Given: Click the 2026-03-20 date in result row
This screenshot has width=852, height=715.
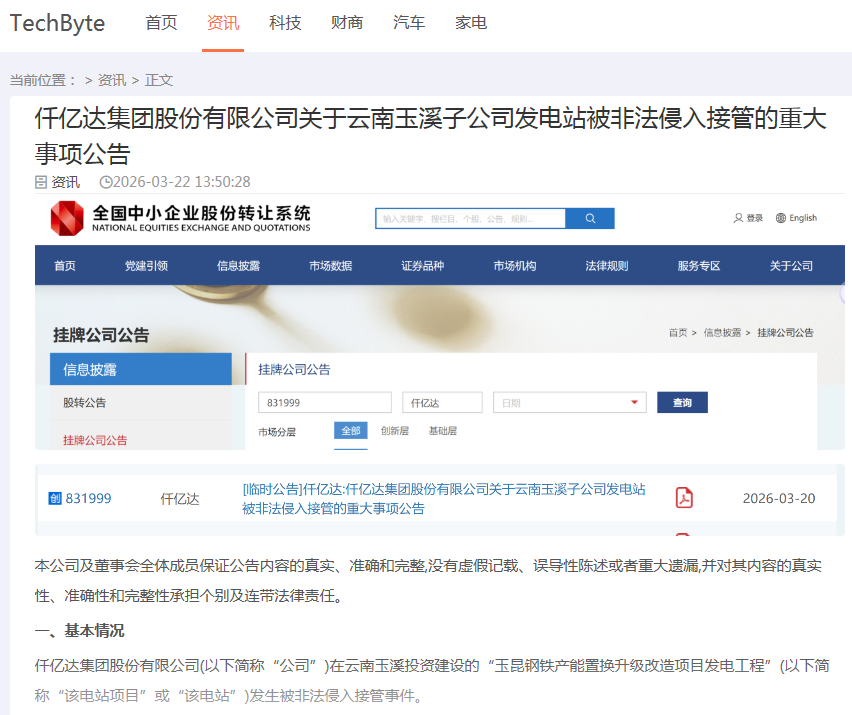Looking at the screenshot, I should [779, 498].
